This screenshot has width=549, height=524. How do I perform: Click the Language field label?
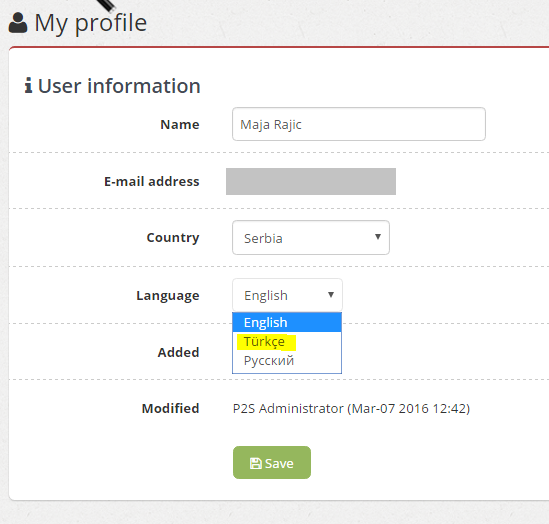[x=168, y=296]
